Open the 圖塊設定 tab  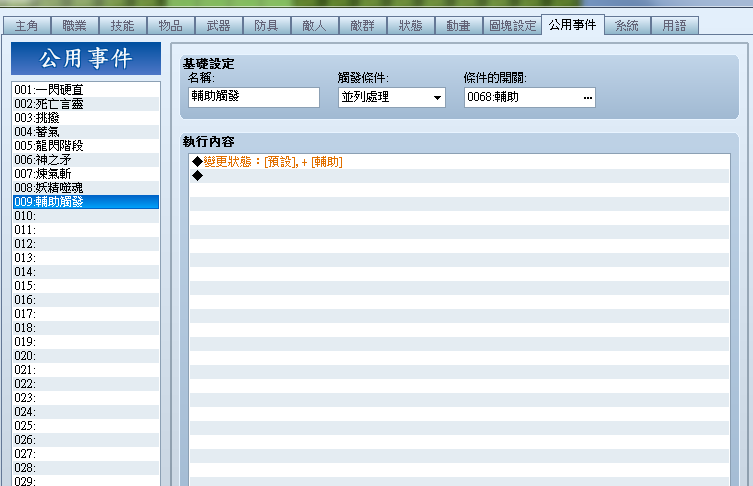coord(512,25)
